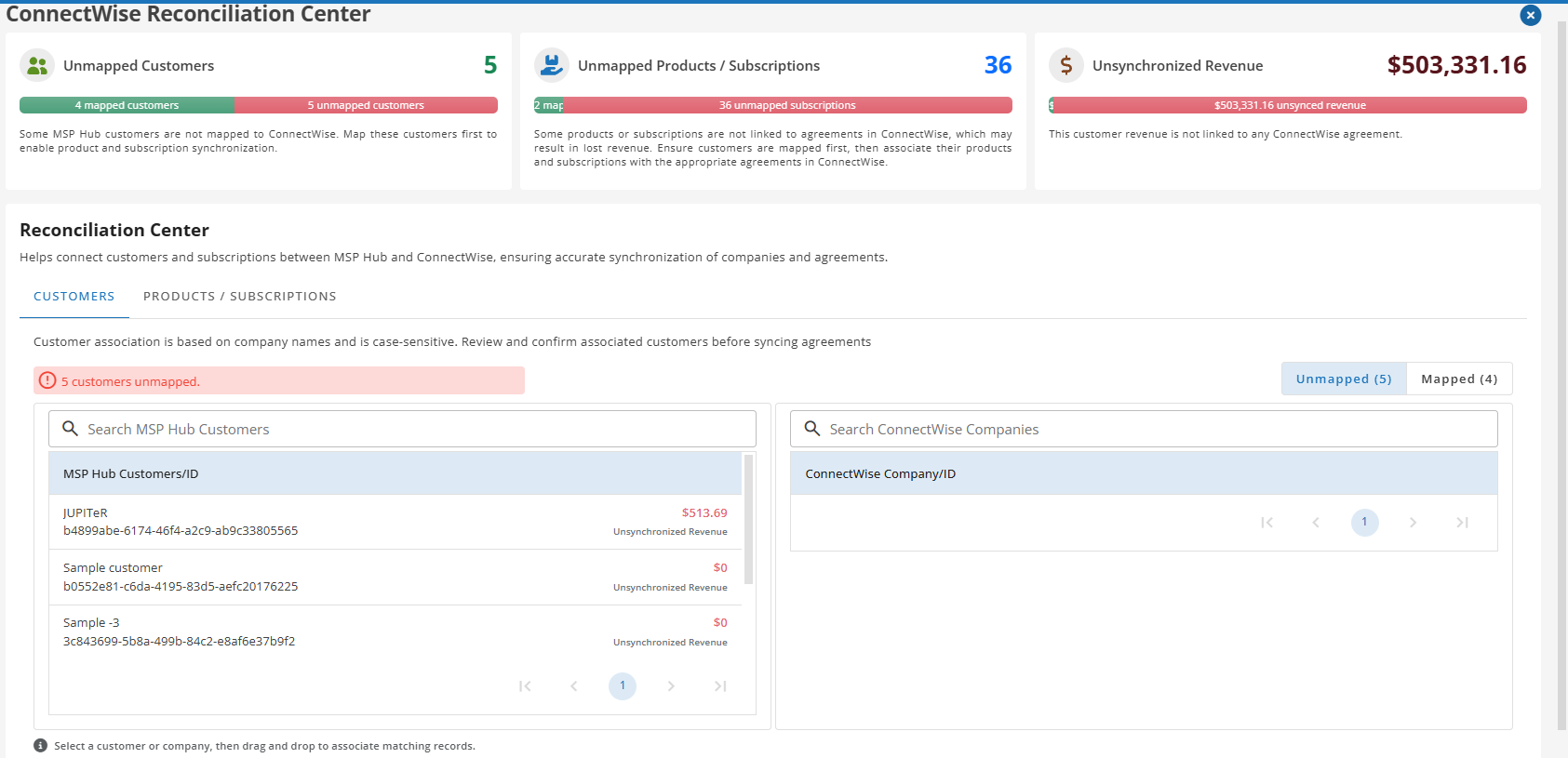Click the large $503,331.16 revenue total
This screenshot has height=758, width=1568.
pos(1457,65)
